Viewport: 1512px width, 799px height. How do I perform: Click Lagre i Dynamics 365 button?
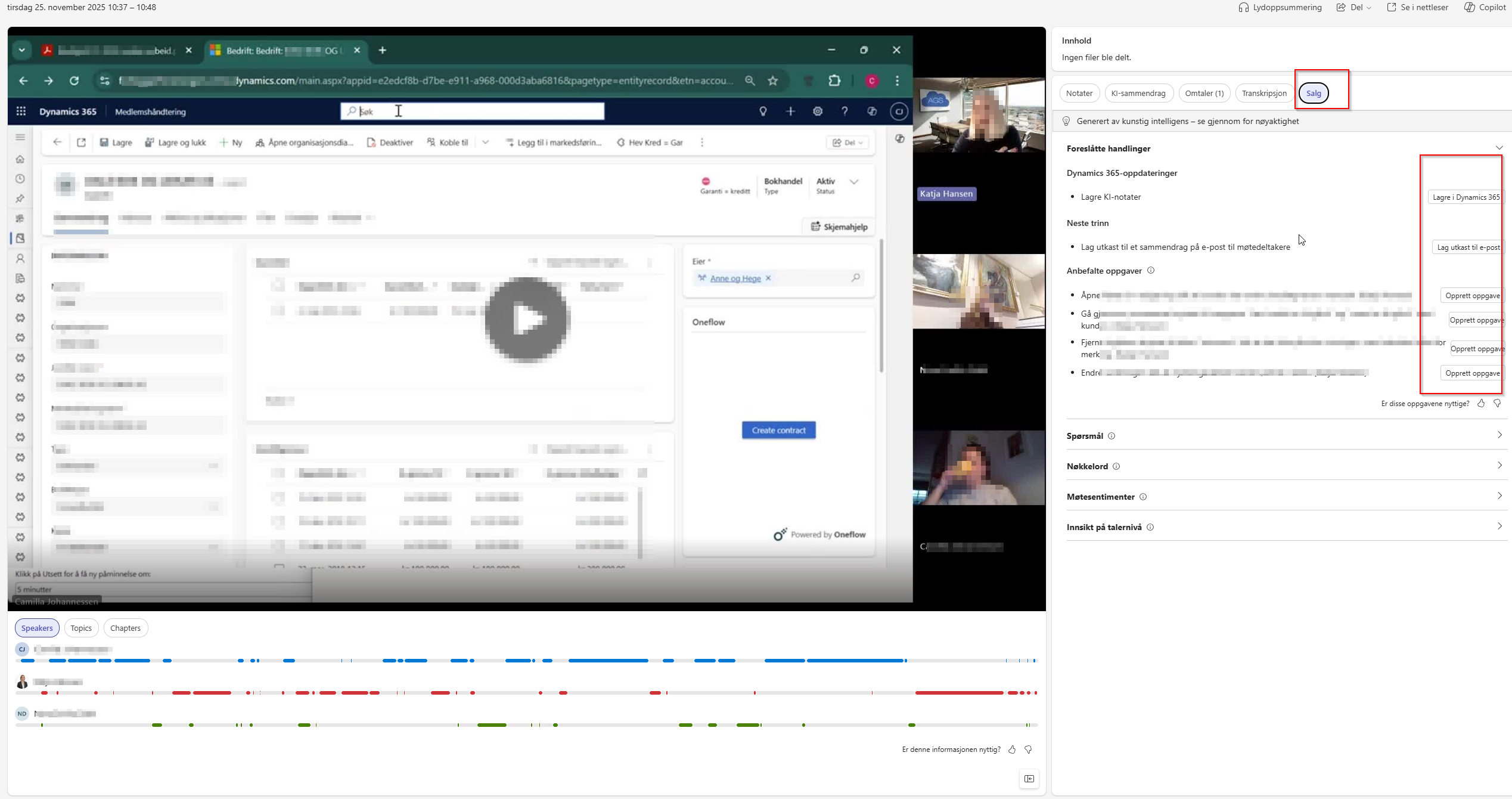point(1466,197)
